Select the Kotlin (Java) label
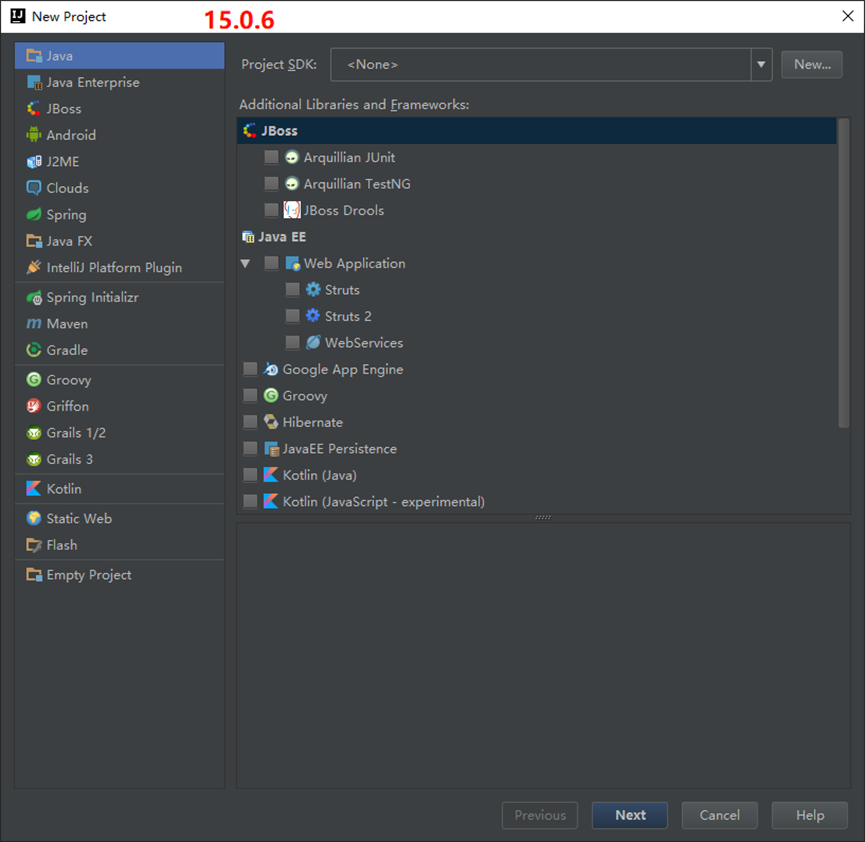865x842 pixels. 320,475
